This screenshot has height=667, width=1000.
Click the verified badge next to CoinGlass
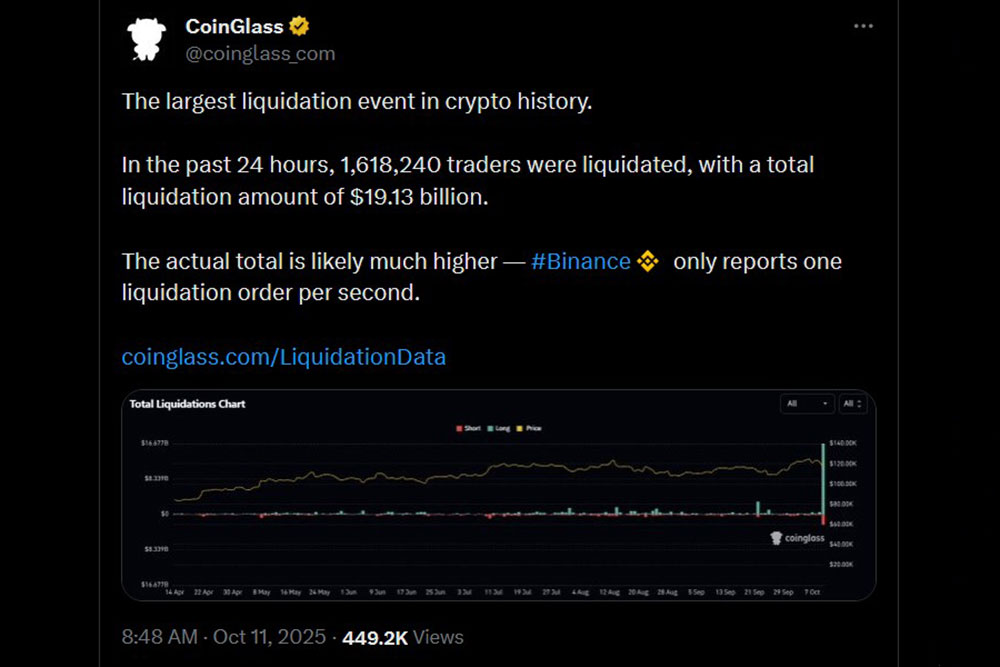coord(299,26)
